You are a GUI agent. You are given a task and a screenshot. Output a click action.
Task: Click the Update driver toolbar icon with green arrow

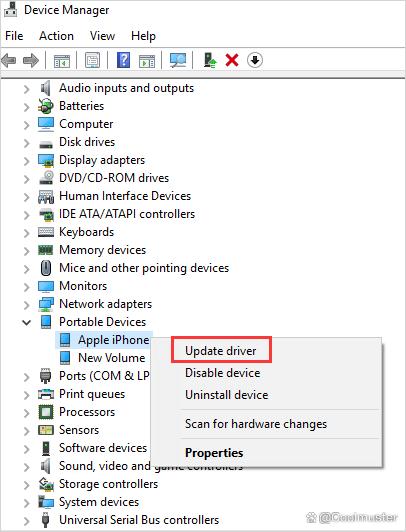(210, 60)
